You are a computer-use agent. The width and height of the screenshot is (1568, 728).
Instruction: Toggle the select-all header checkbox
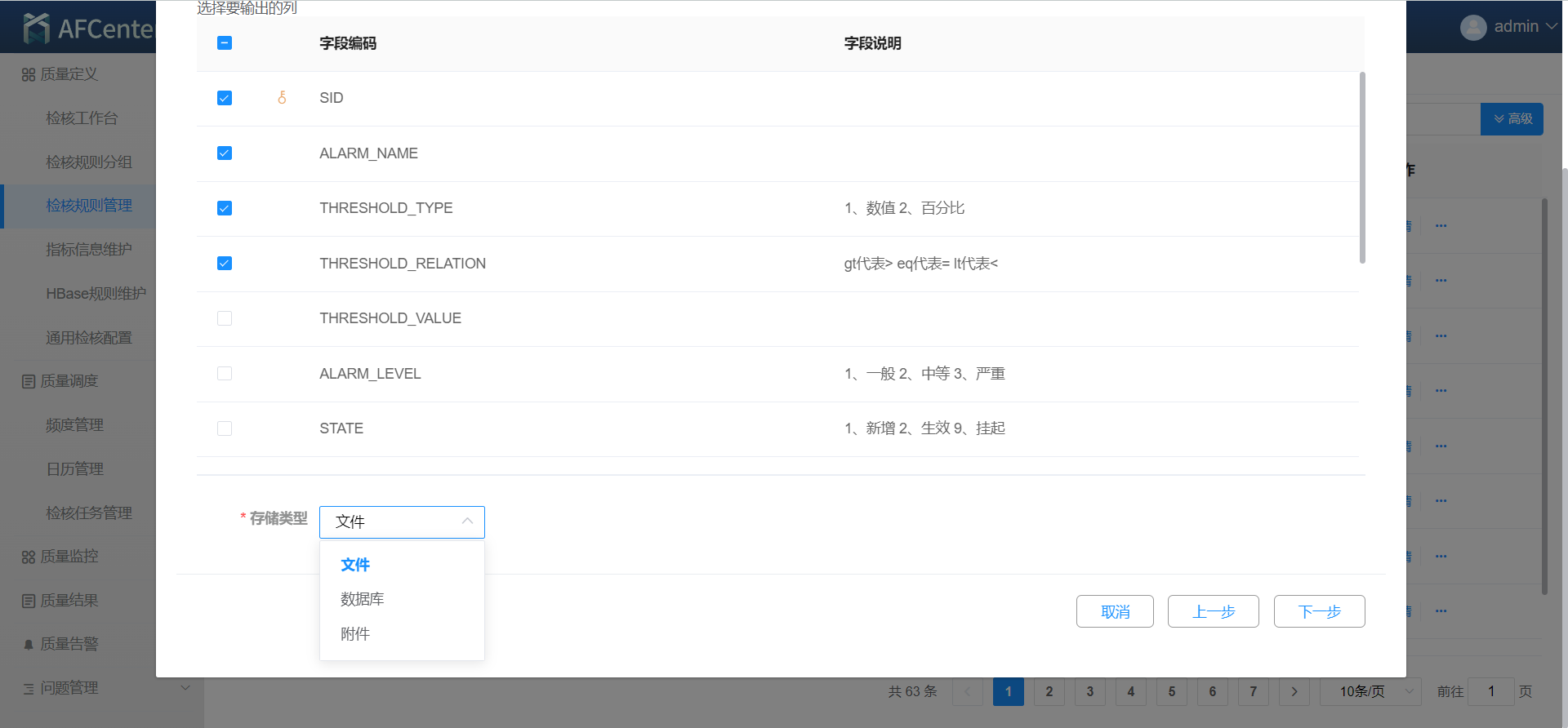click(x=225, y=43)
